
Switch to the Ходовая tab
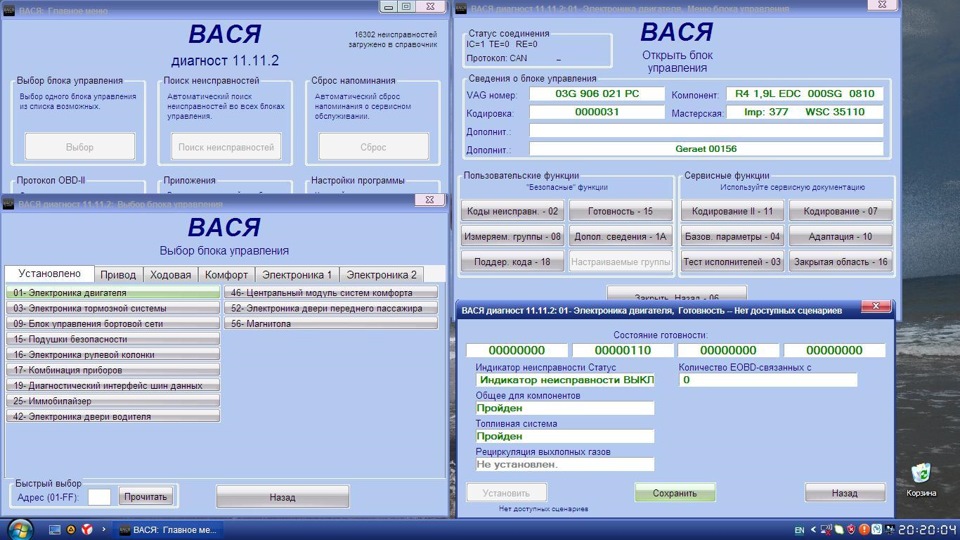pyautogui.click(x=171, y=275)
